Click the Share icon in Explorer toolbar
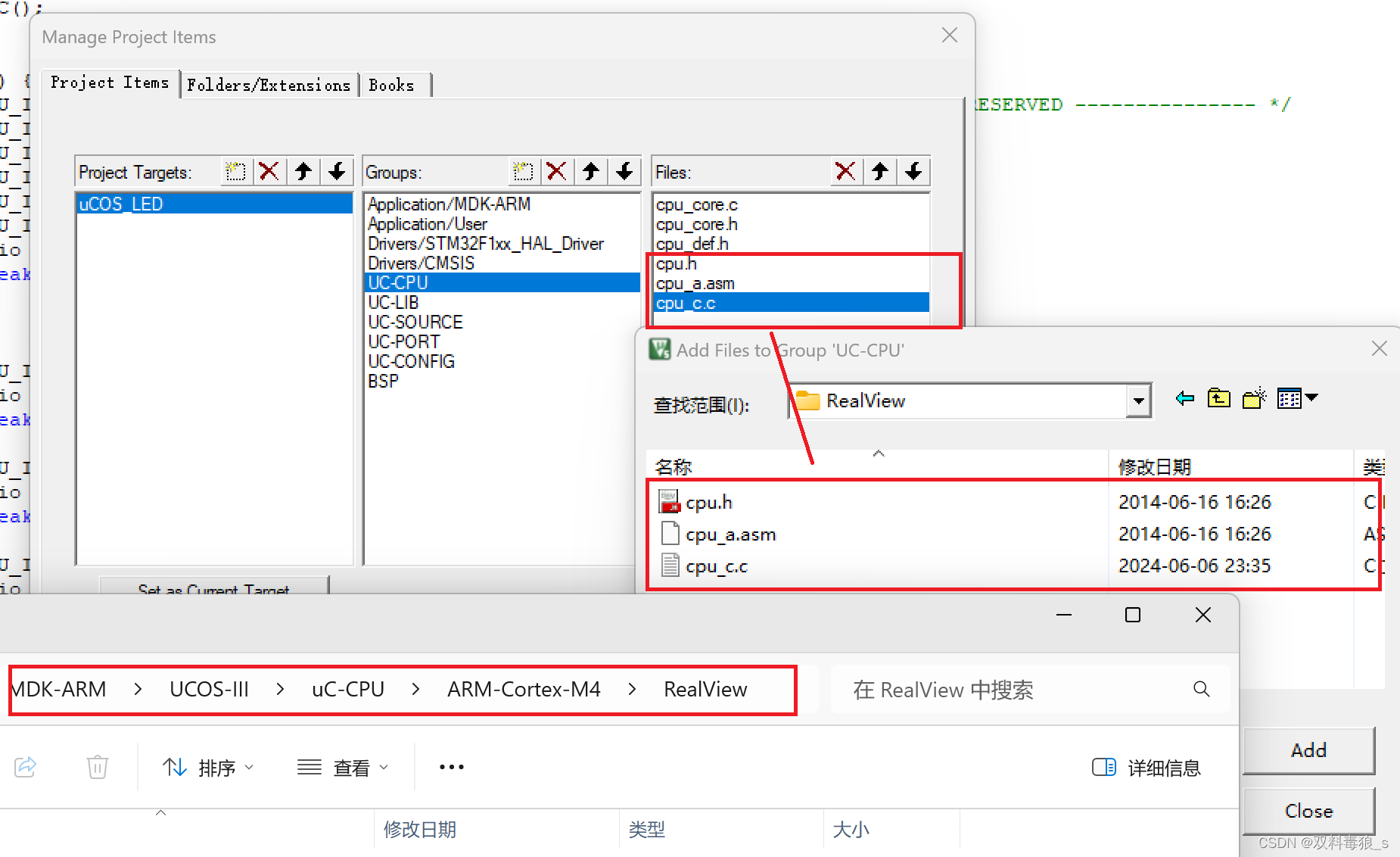The width and height of the screenshot is (1400, 857). tap(26, 767)
